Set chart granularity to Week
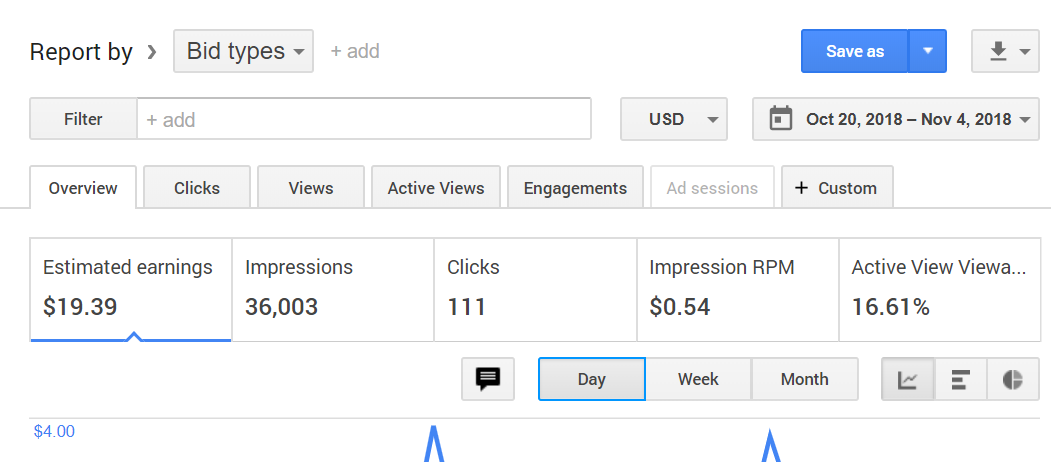This screenshot has height=462, width=1051. (698, 379)
